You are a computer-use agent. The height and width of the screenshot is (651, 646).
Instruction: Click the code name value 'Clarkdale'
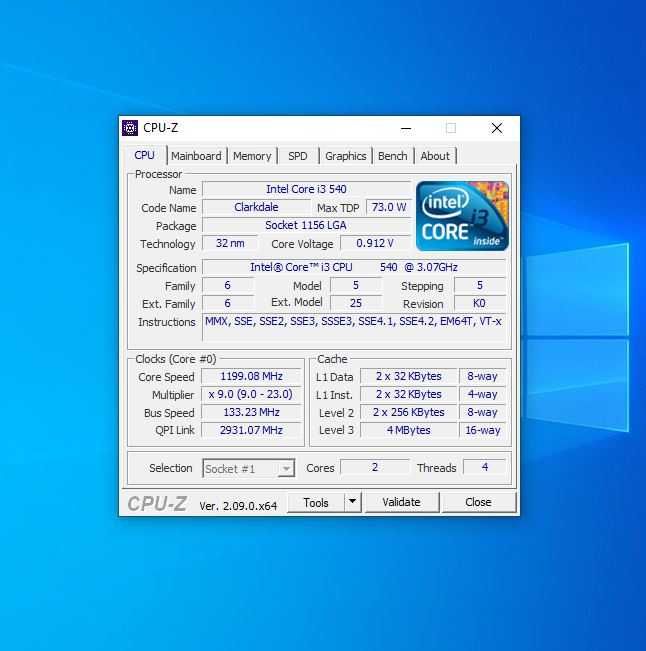tap(256, 207)
